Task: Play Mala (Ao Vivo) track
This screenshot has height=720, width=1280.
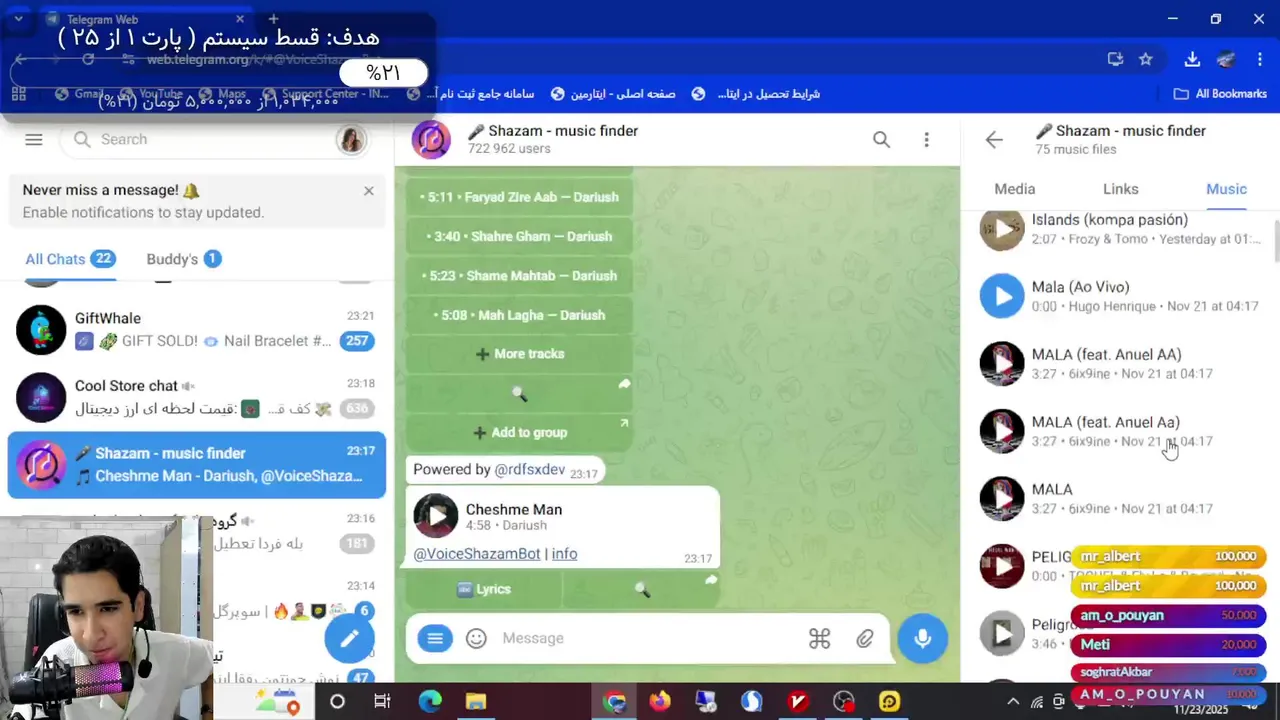Action: point(1002,296)
